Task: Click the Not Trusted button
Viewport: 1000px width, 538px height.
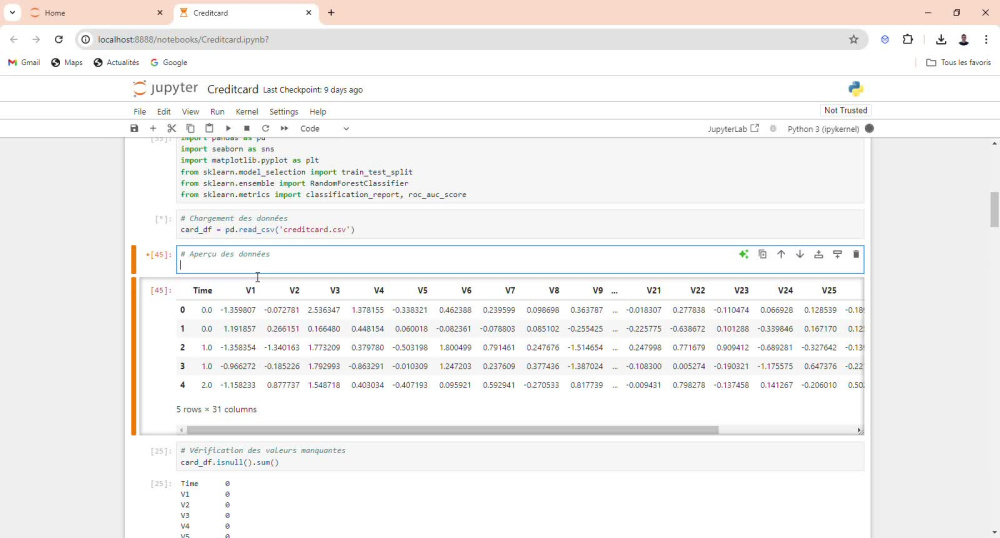Action: 845,110
